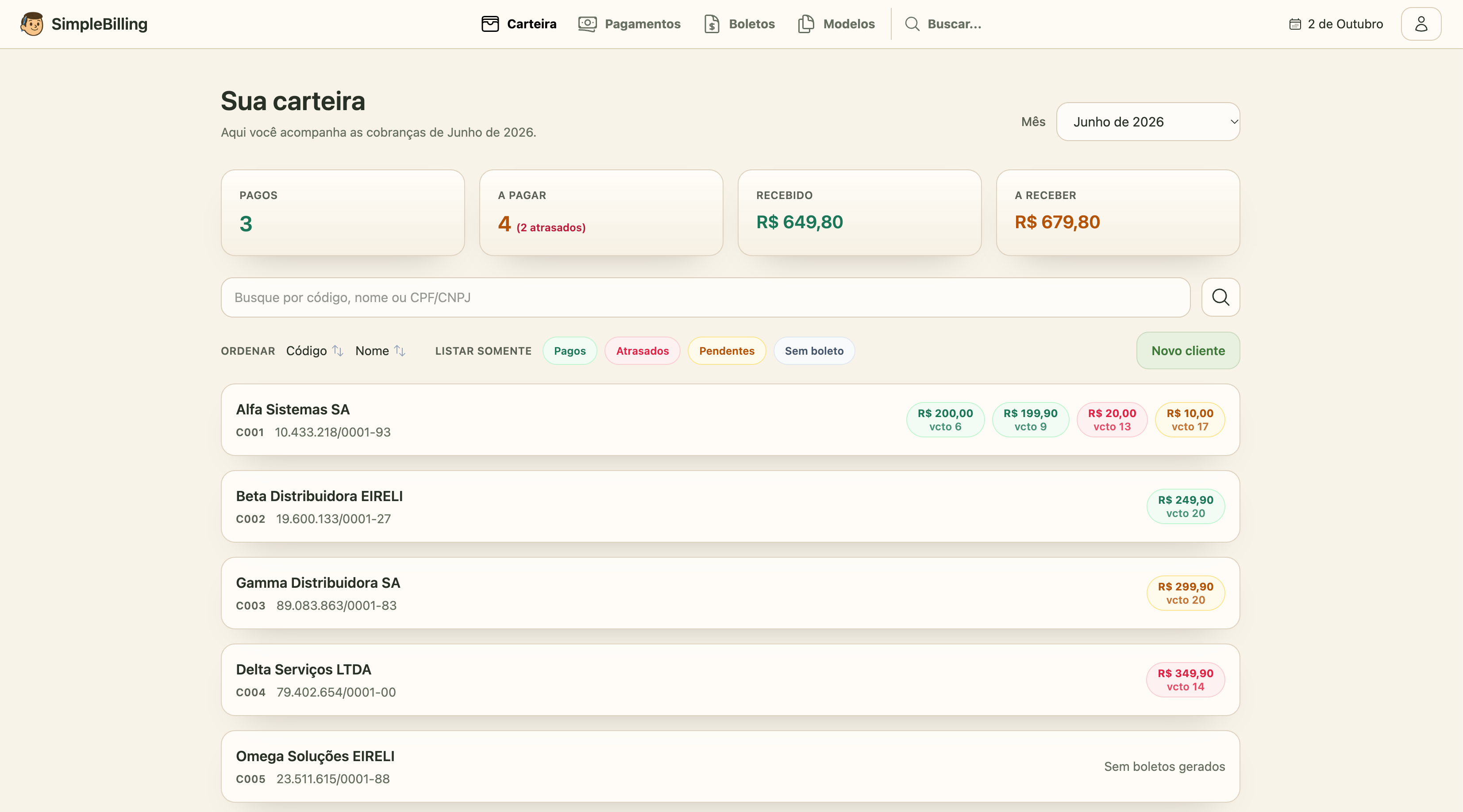The height and width of the screenshot is (812, 1463).
Task: Switch to the Carteira tab
Action: point(519,24)
